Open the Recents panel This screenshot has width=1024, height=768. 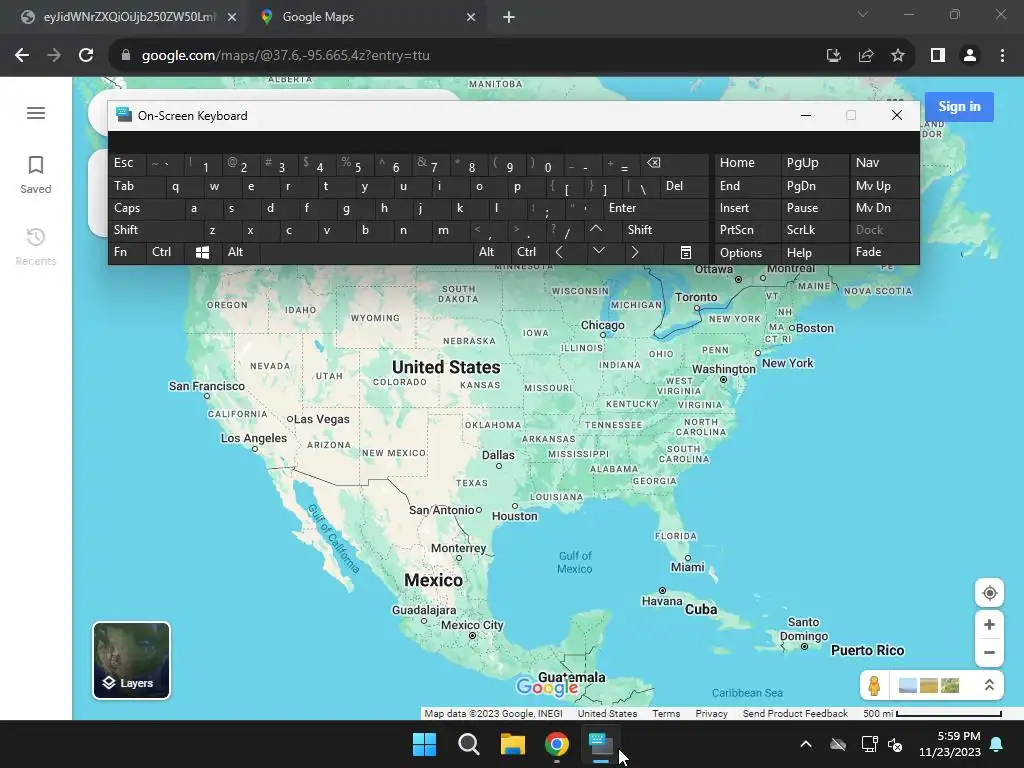coord(36,246)
